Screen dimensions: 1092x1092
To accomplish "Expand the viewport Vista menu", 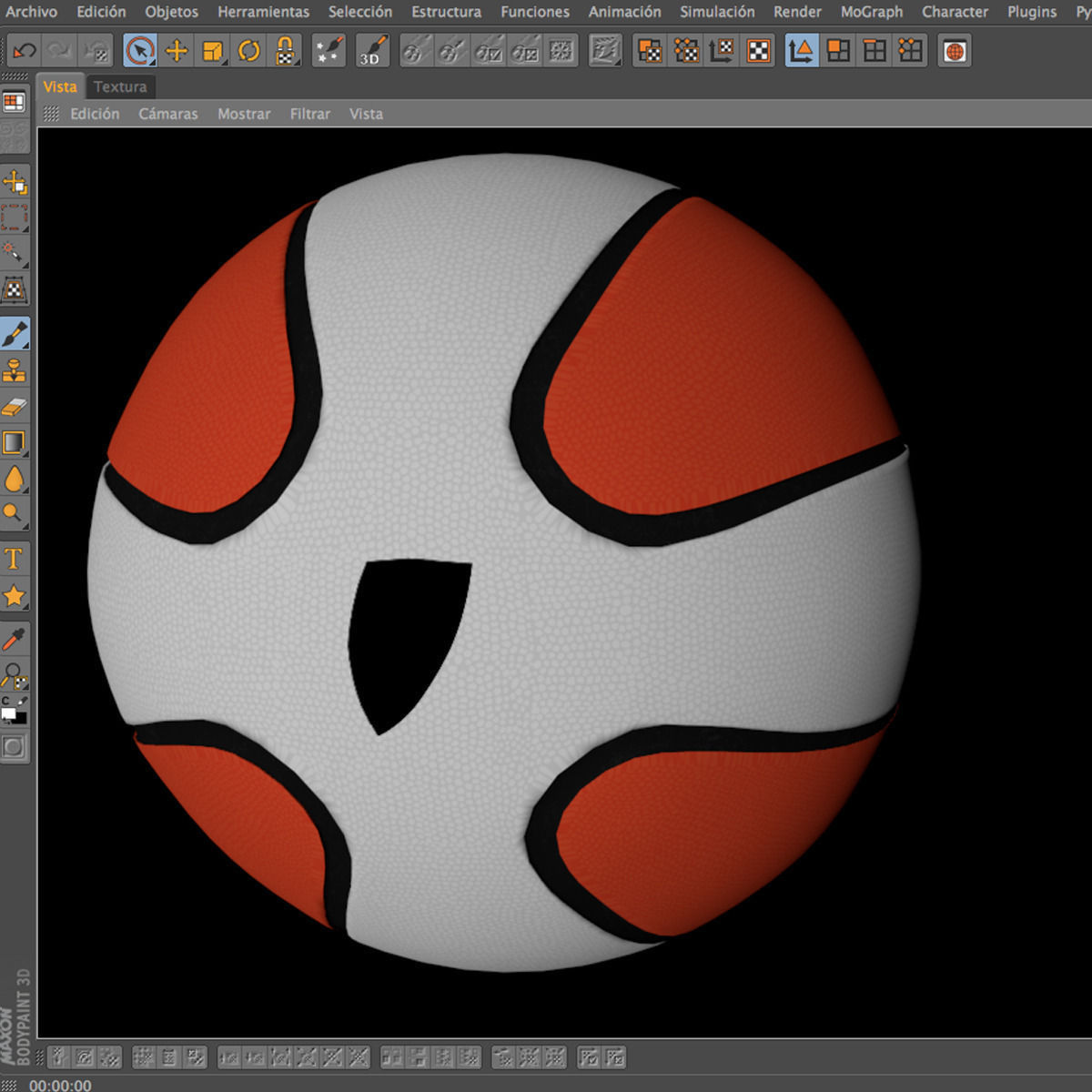I will click(366, 114).
